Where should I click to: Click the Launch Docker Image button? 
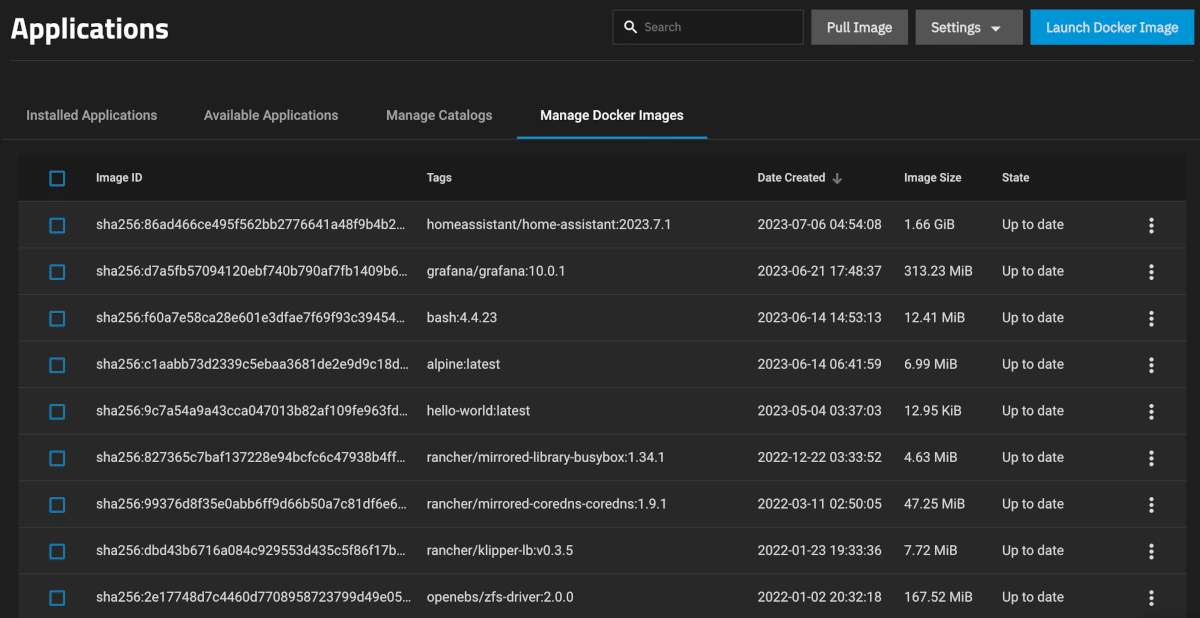point(1112,27)
